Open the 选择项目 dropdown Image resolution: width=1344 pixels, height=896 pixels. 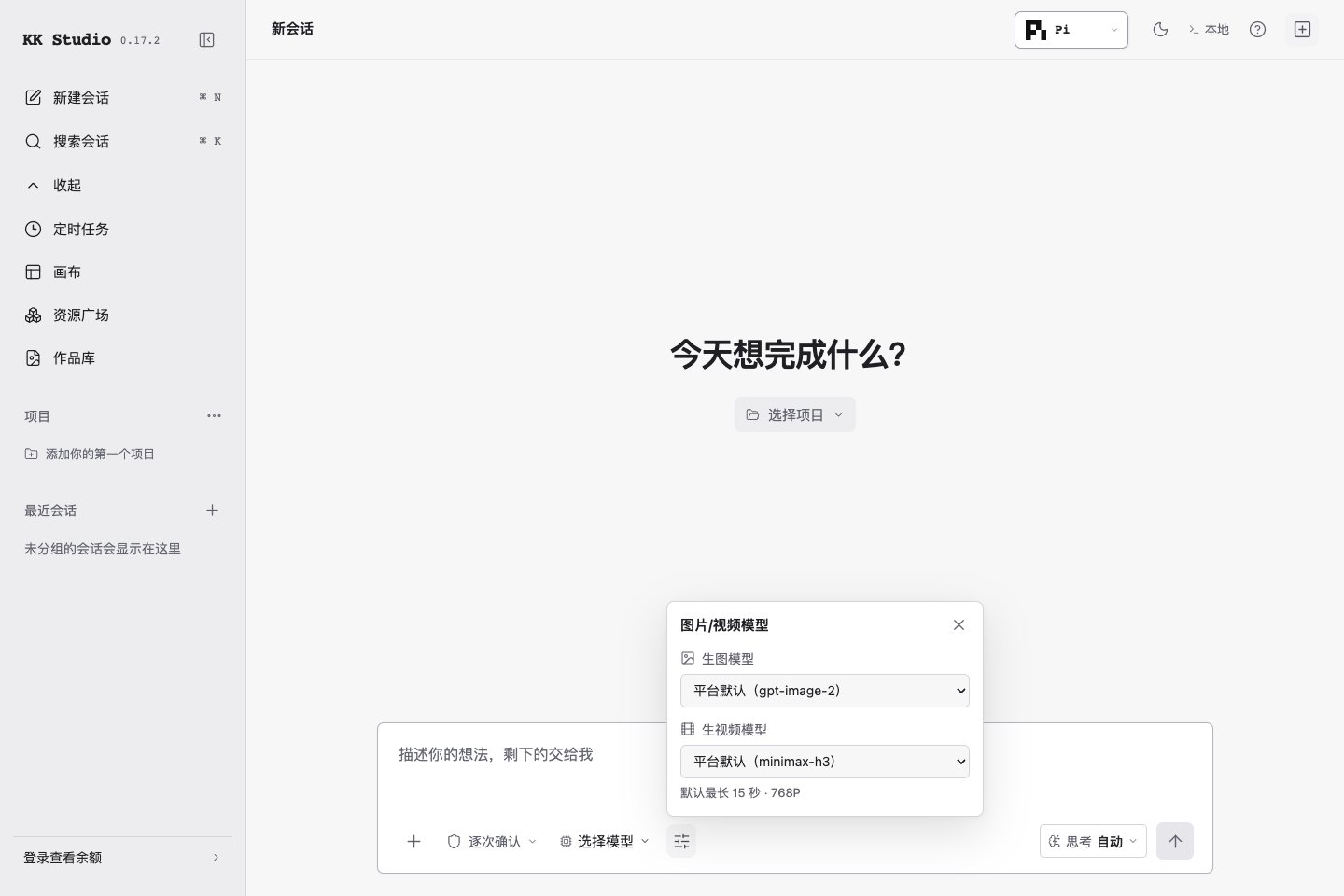795,414
